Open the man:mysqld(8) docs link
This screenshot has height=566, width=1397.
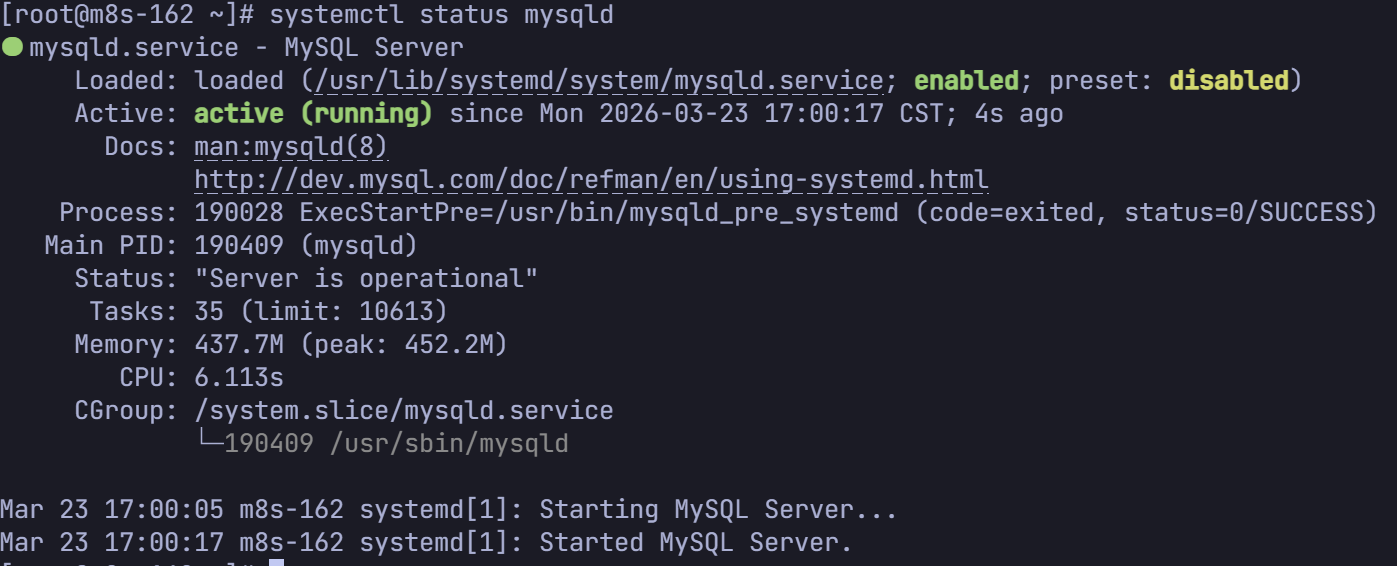[290, 147]
